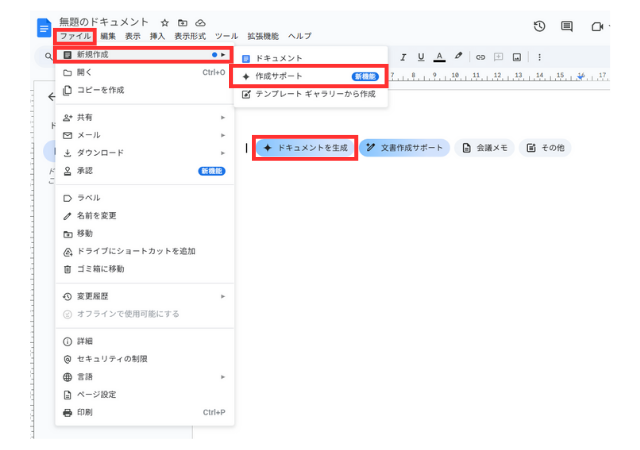Screen dimensions: 640x450
Task: Choose テンプレート ギャラリーから作成
Action: [308, 93]
